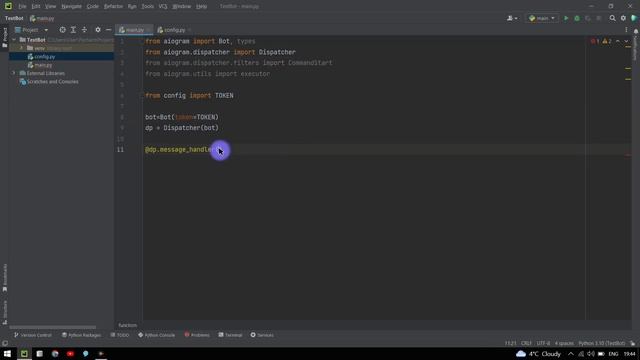Click the warning count indicator in the editor
The height and width of the screenshot is (360, 640).
click(x=607, y=41)
